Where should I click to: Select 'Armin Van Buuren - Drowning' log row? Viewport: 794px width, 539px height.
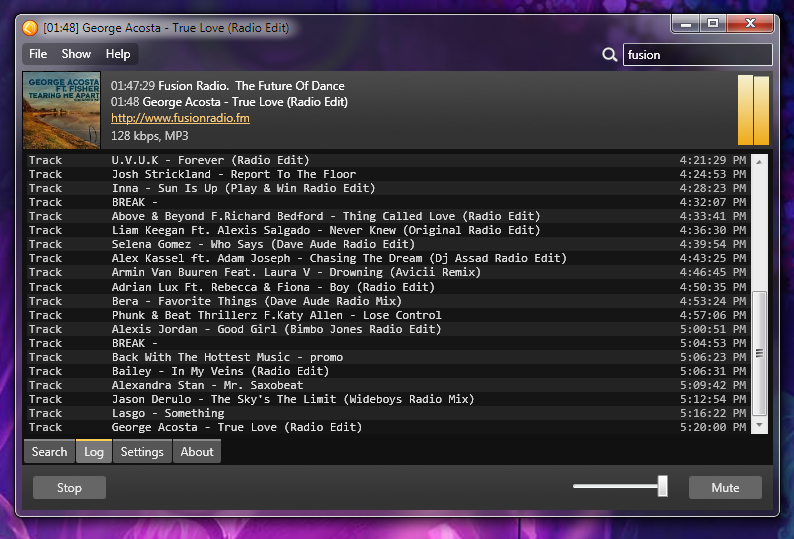pyautogui.click(x=388, y=273)
